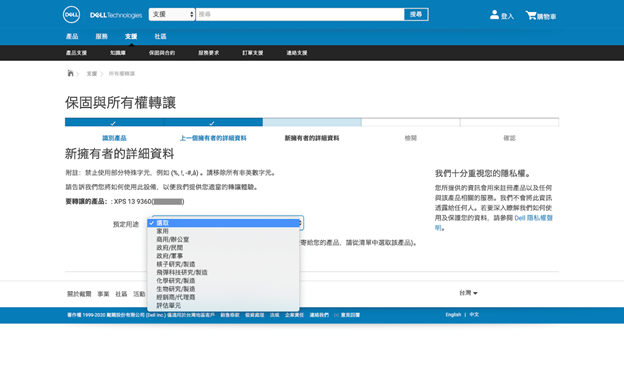624x391 pixels.
Task: Choose 經銷商/代理商 from the dropdown list
Action: pos(223,297)
